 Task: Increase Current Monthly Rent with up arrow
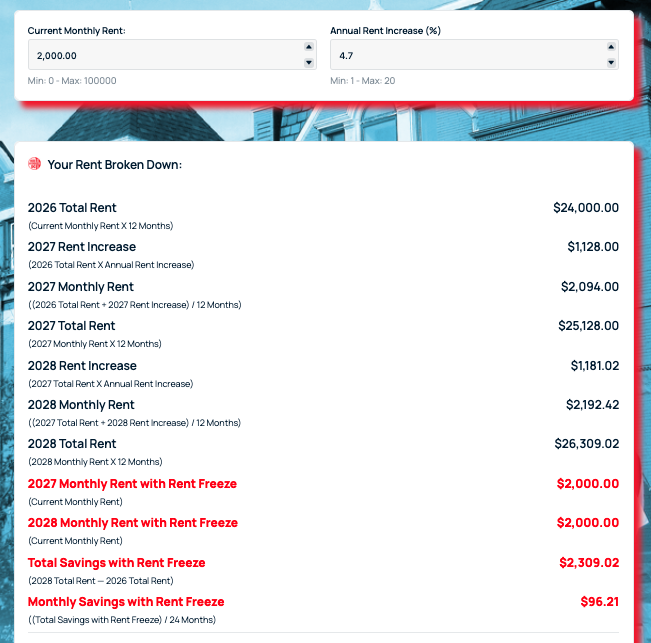[x=308, y=47]
